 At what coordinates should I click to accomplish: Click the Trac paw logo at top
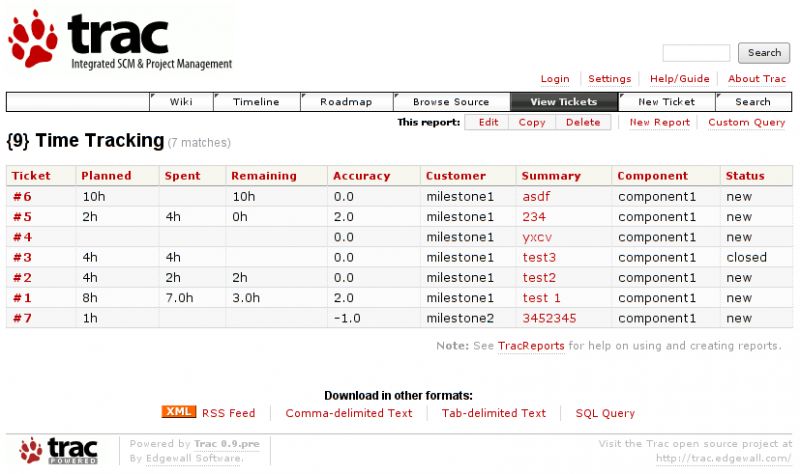click(120, 40)
